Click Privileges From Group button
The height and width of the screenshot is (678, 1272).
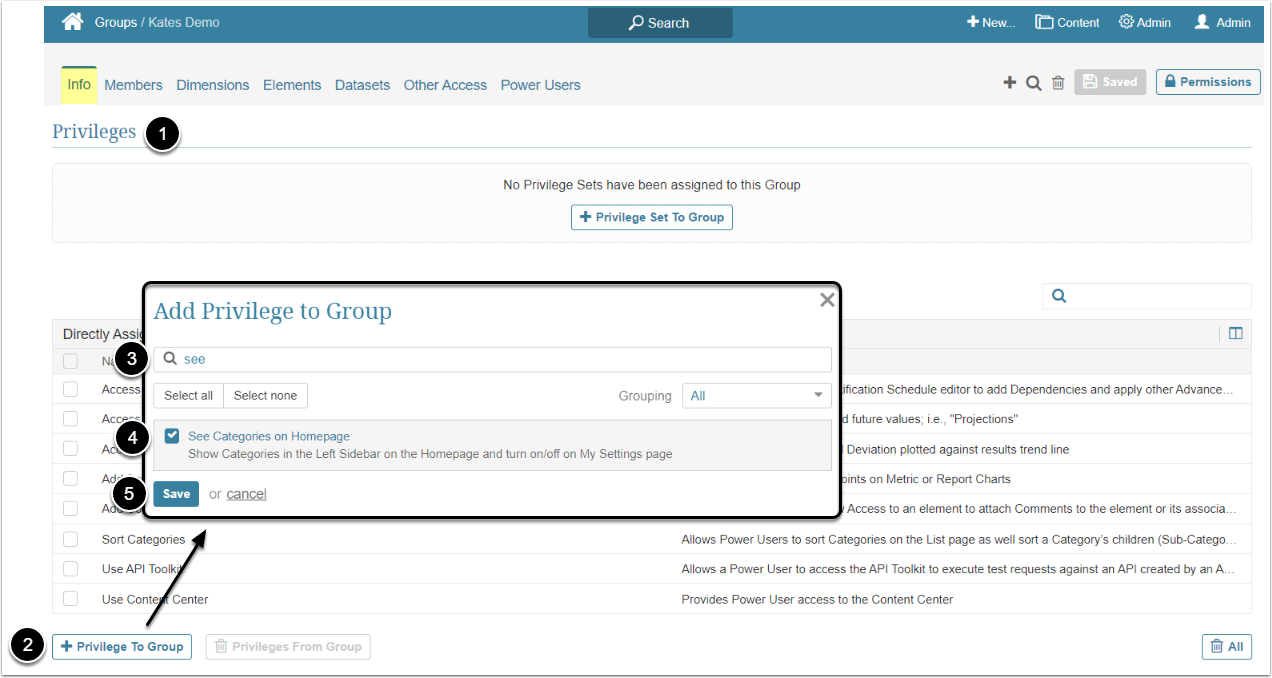click(x=288, y=647)
